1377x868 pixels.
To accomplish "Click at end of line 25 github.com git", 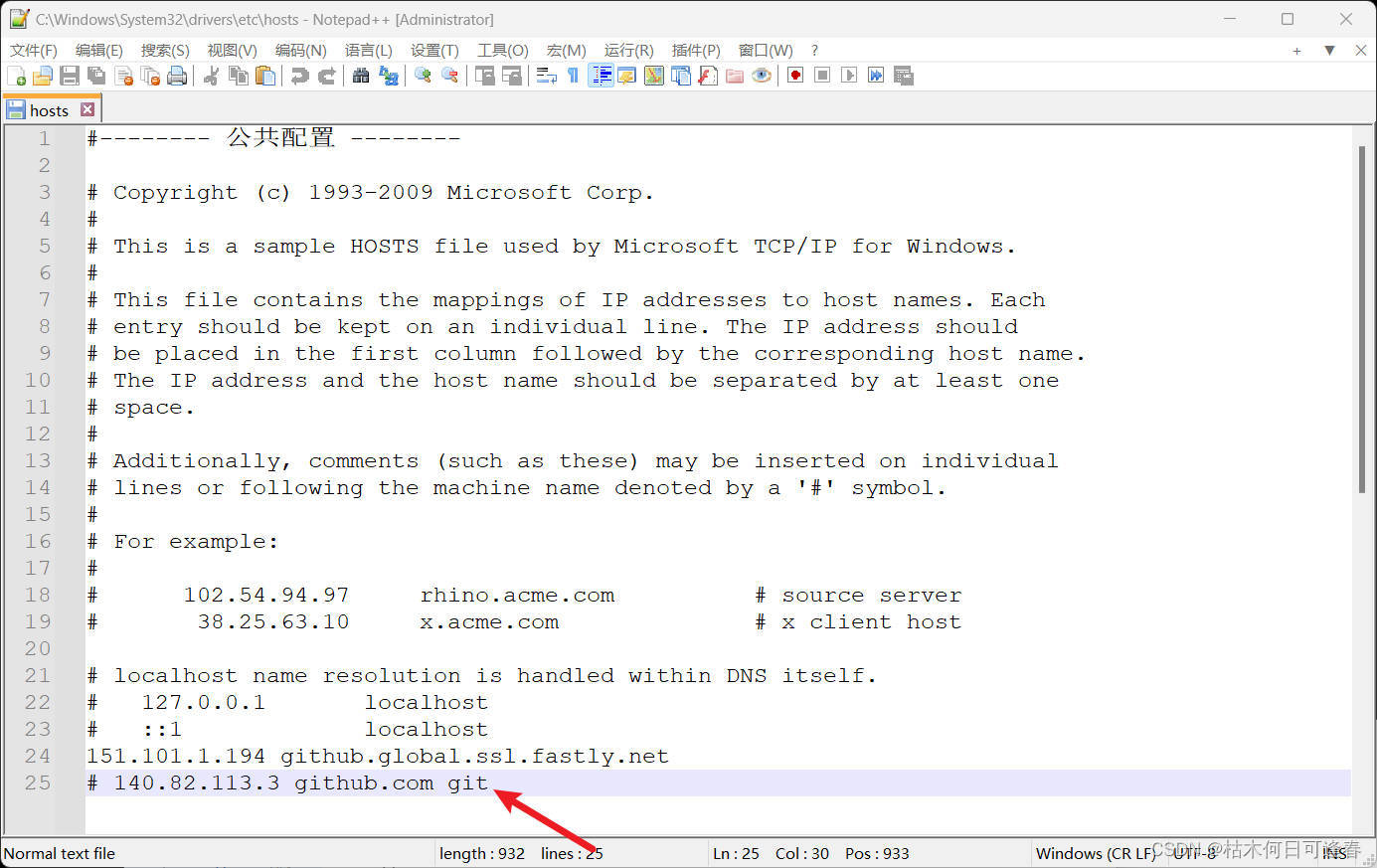I will click(x=490, y=782).
